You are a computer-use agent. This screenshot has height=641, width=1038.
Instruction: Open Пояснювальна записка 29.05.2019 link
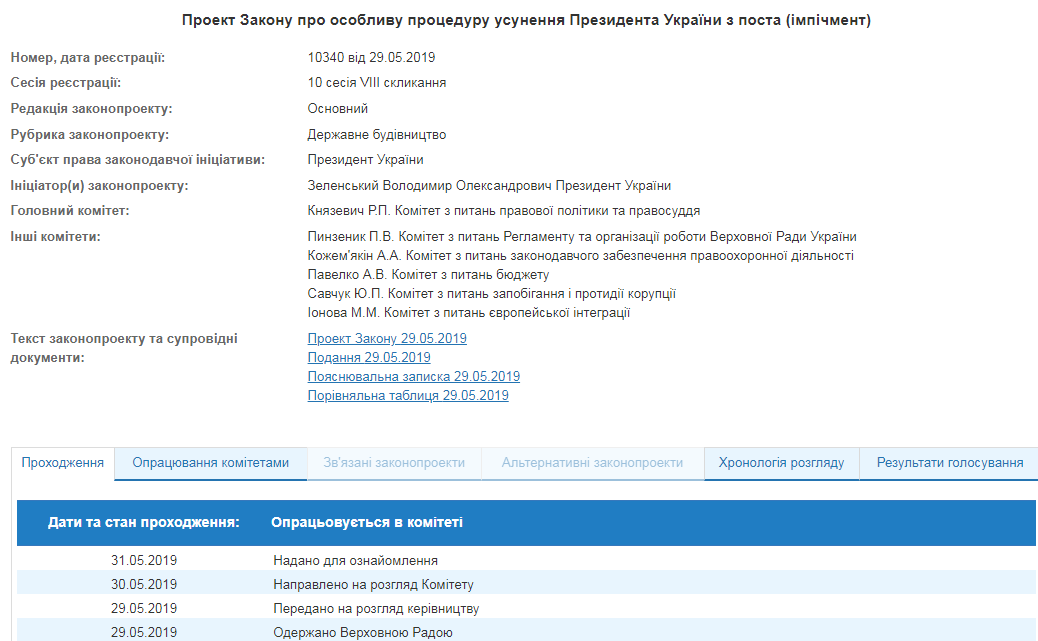[413, 377]
